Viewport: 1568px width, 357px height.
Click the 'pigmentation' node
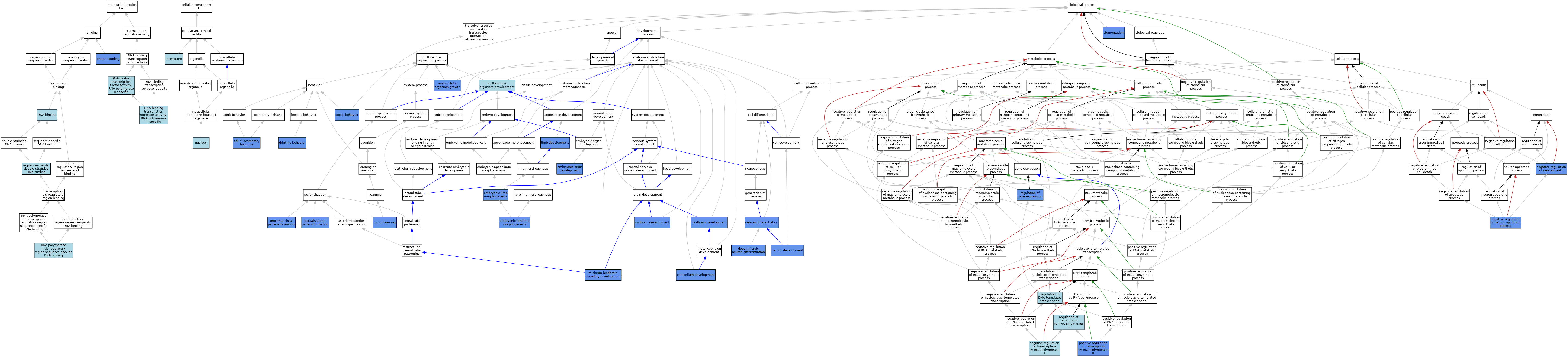(1113, 33)
